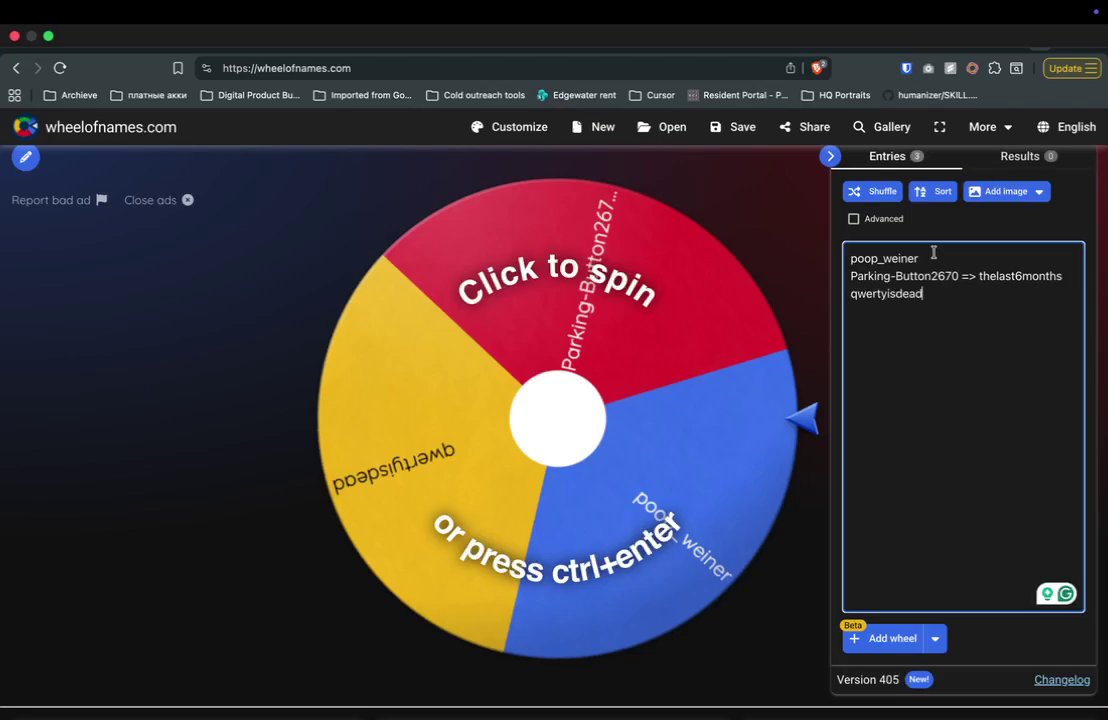1108x720 pixels.
Task: Reload the page with refresh icon
Action: (x=60, y=68)
